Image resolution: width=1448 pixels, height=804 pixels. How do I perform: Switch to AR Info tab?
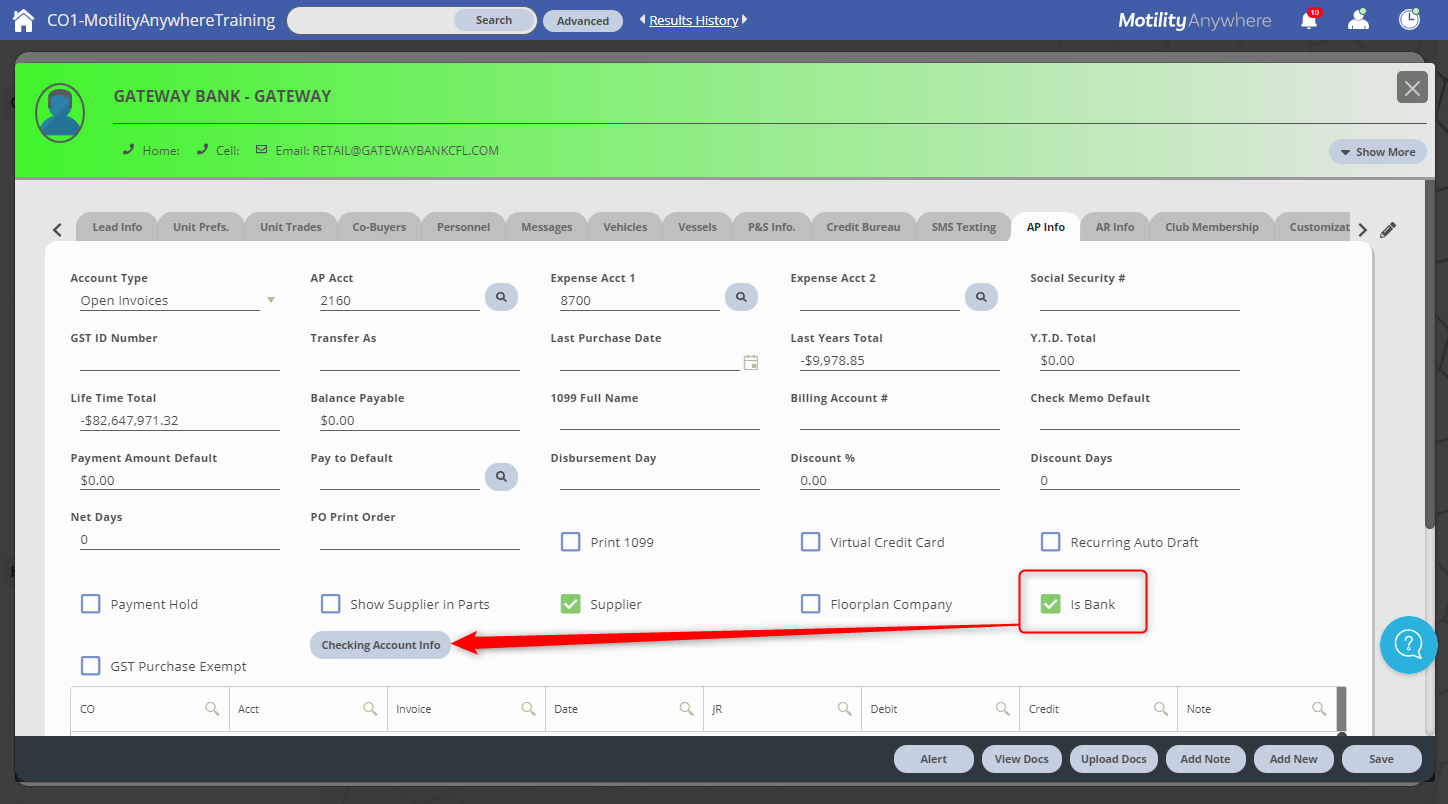[1114, 227]
